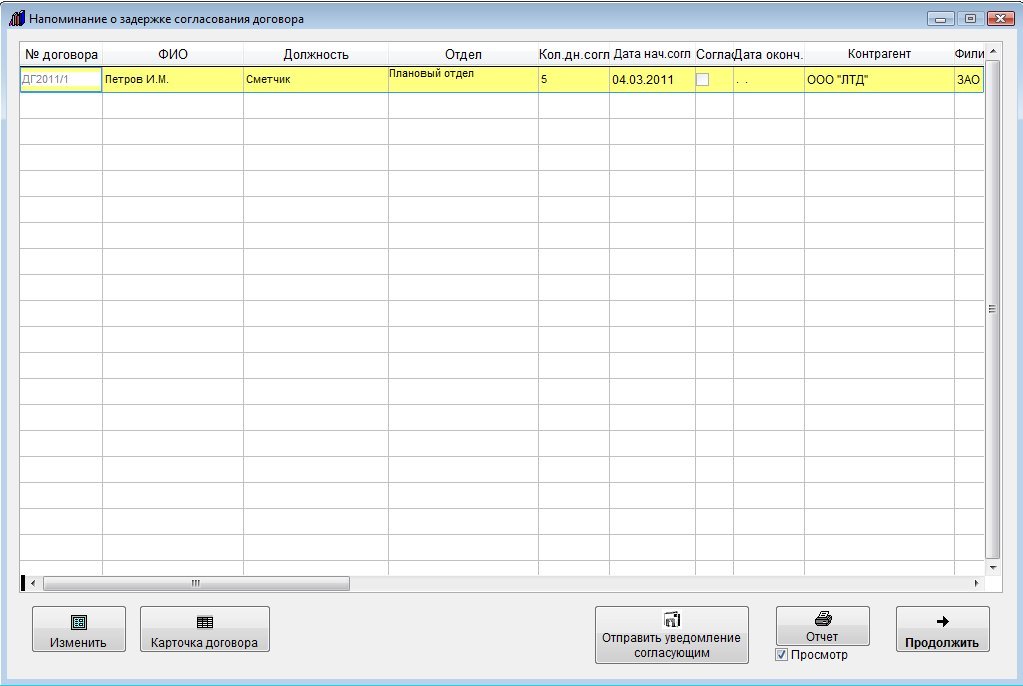Select contract number ДГ2011/1 cell
The image size is (1023, 686).
point(61,80)
